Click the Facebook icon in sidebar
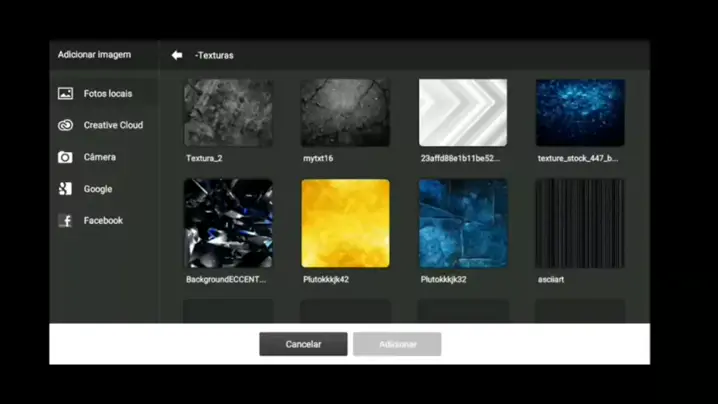 click(65, 221)
